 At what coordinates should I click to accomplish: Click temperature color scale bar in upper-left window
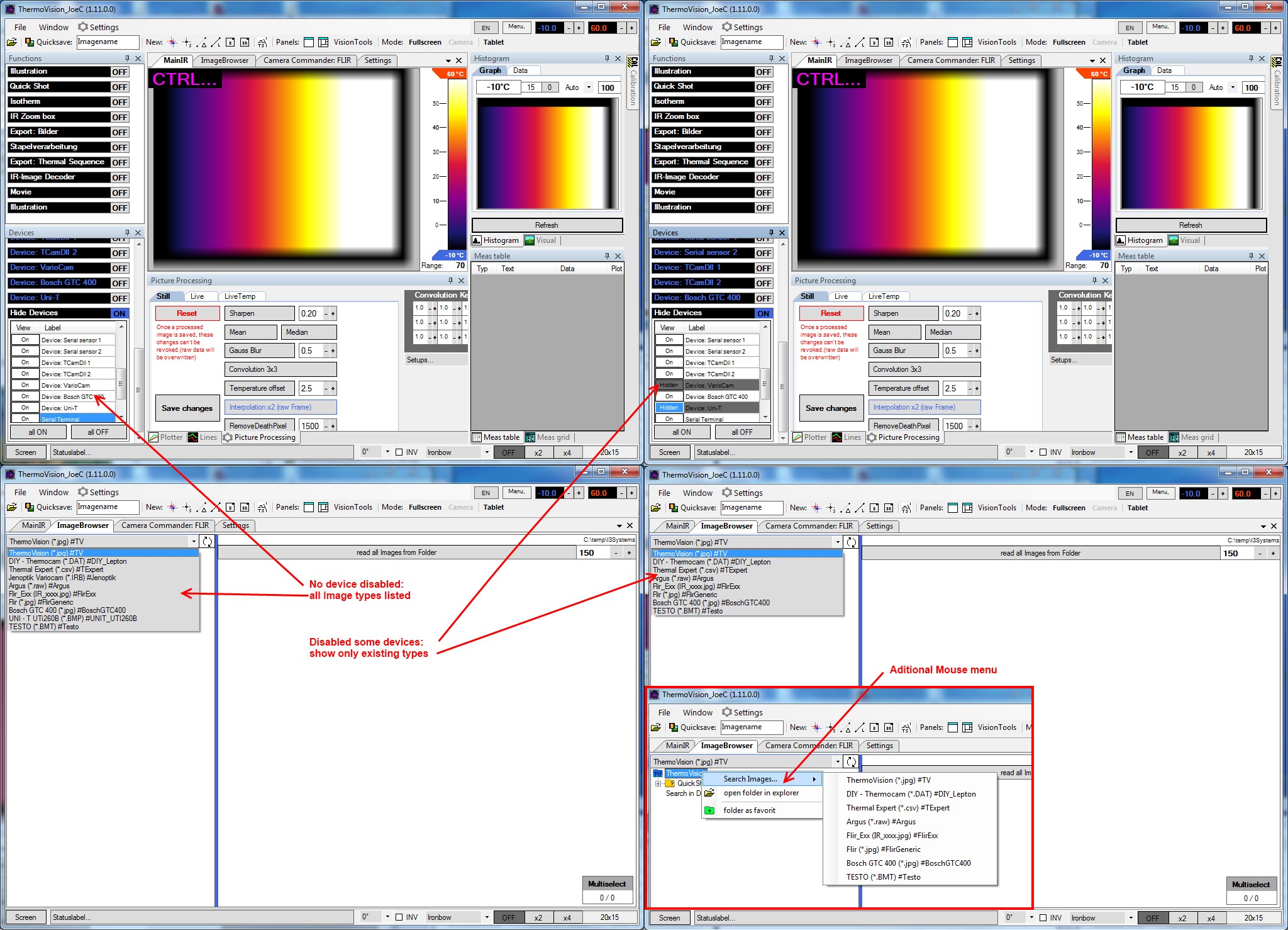pos(457,164)
